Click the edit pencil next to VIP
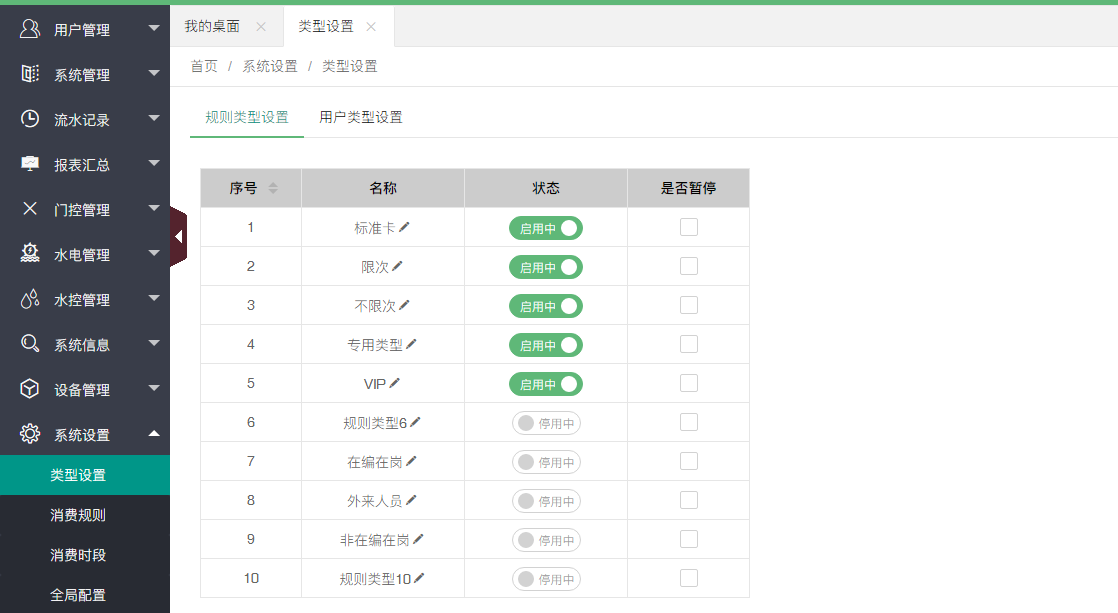Viewport: 1118px width, 613px height. click(x=395, y=383)
